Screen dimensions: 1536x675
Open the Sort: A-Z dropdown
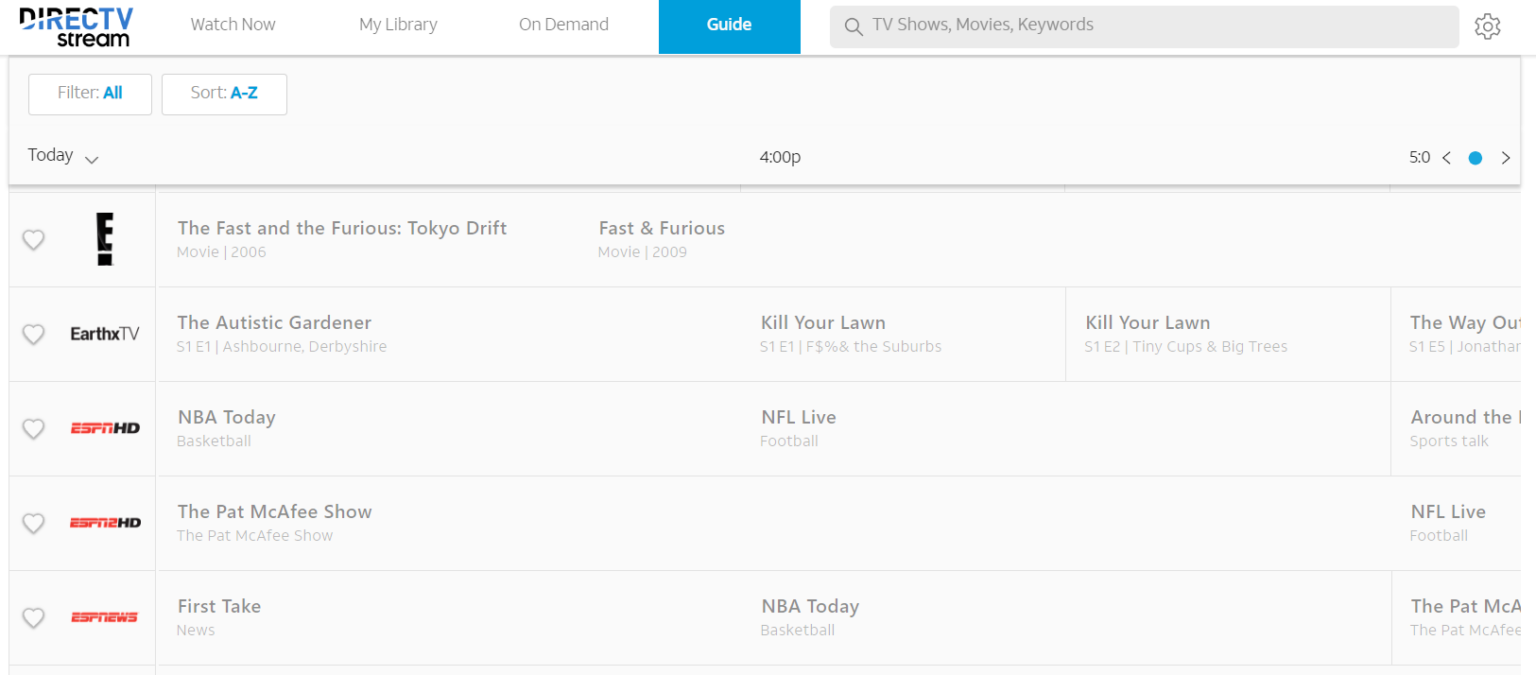point(224,94)
